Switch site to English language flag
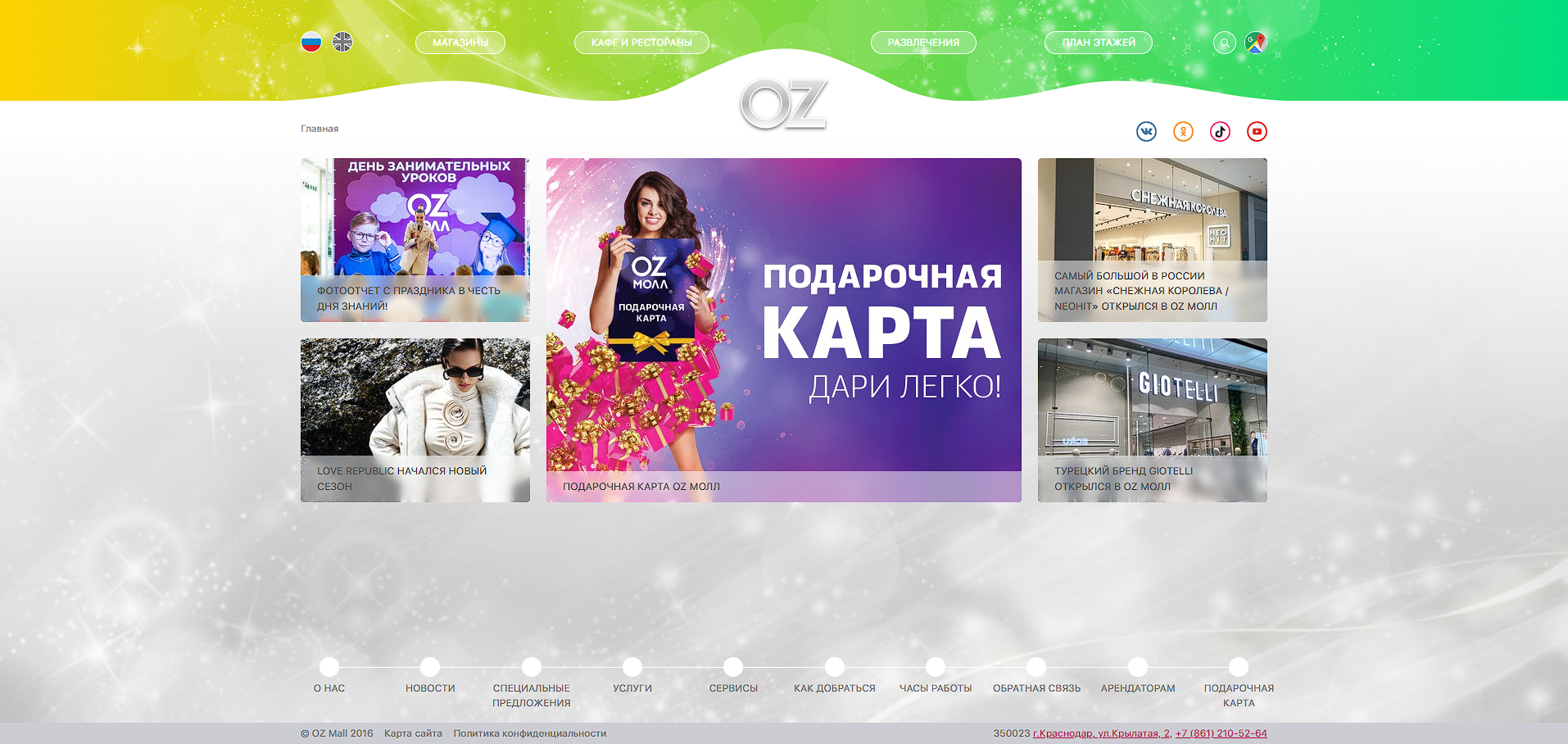1568x744 pixels. pos(342,42)
